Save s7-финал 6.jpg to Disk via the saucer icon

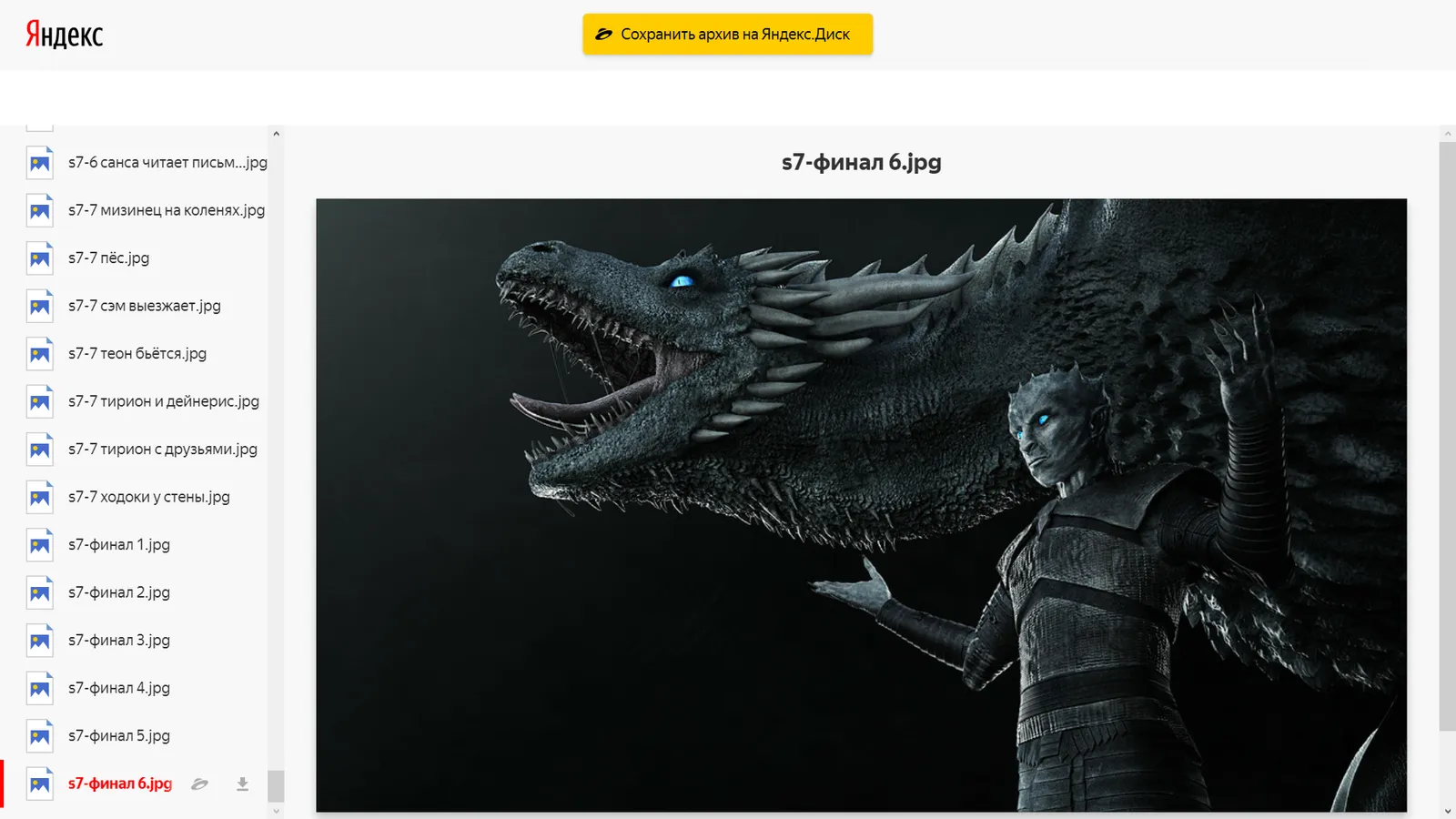(x=199, y=784)
